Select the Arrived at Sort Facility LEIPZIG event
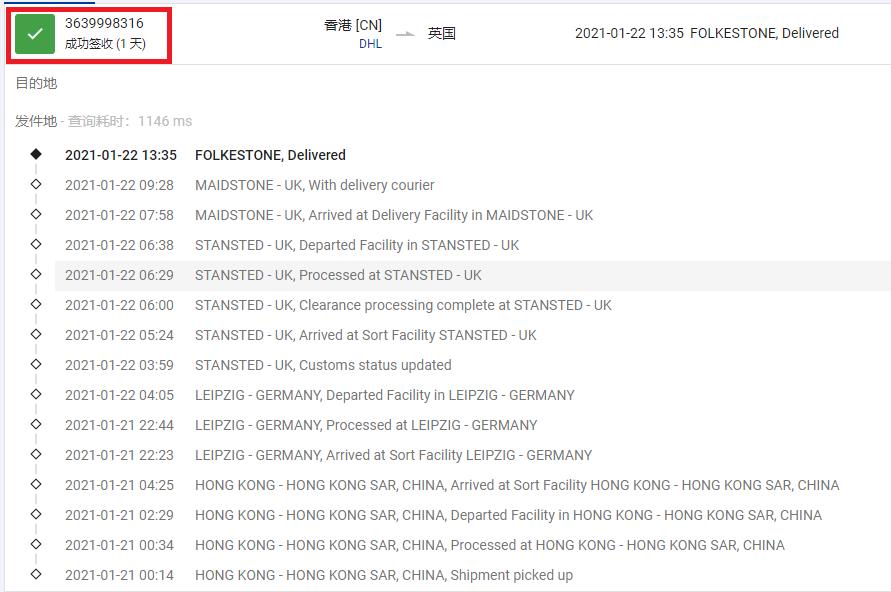 click(x=393, y=455)
